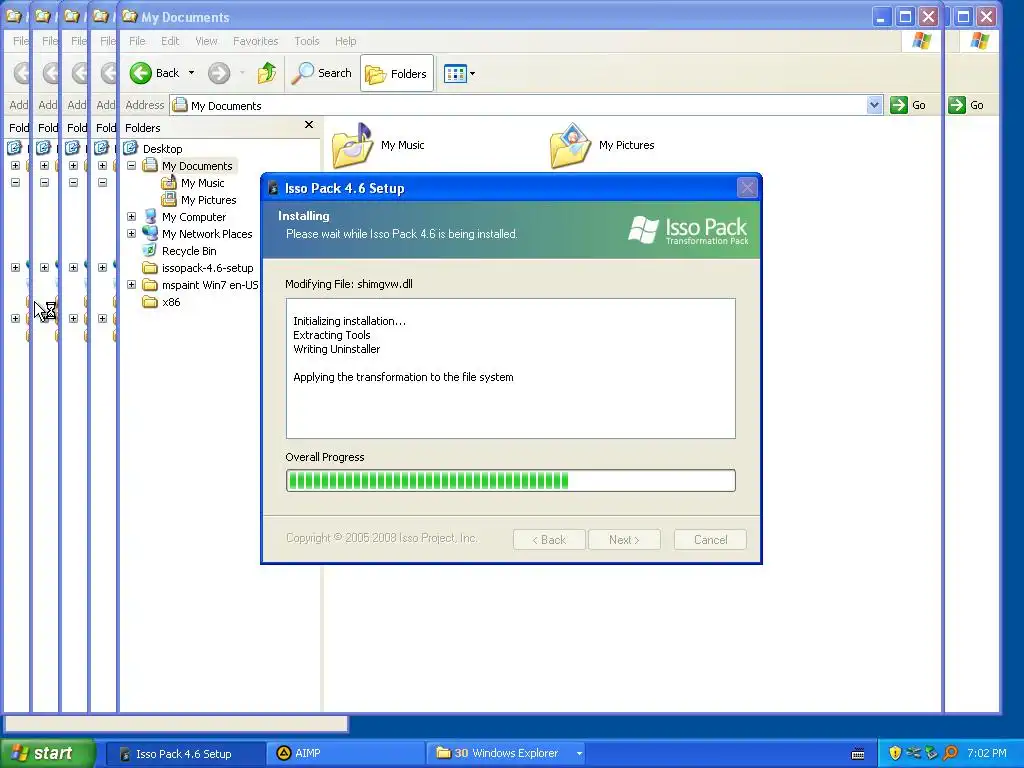Click the installer's Next > button

tap(624, 539)
